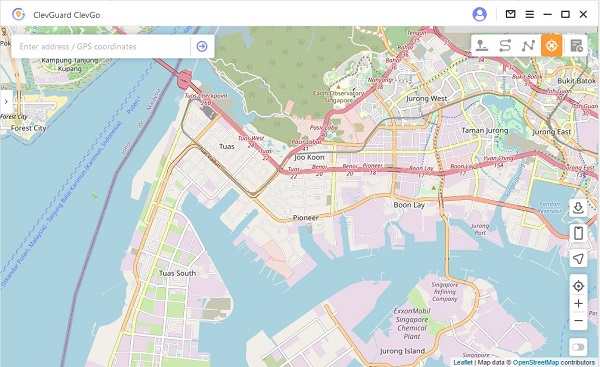This screenshot has width=600, height=367.
Task: Toggle the switch at bottom right
Action: (x=578, y=347)
